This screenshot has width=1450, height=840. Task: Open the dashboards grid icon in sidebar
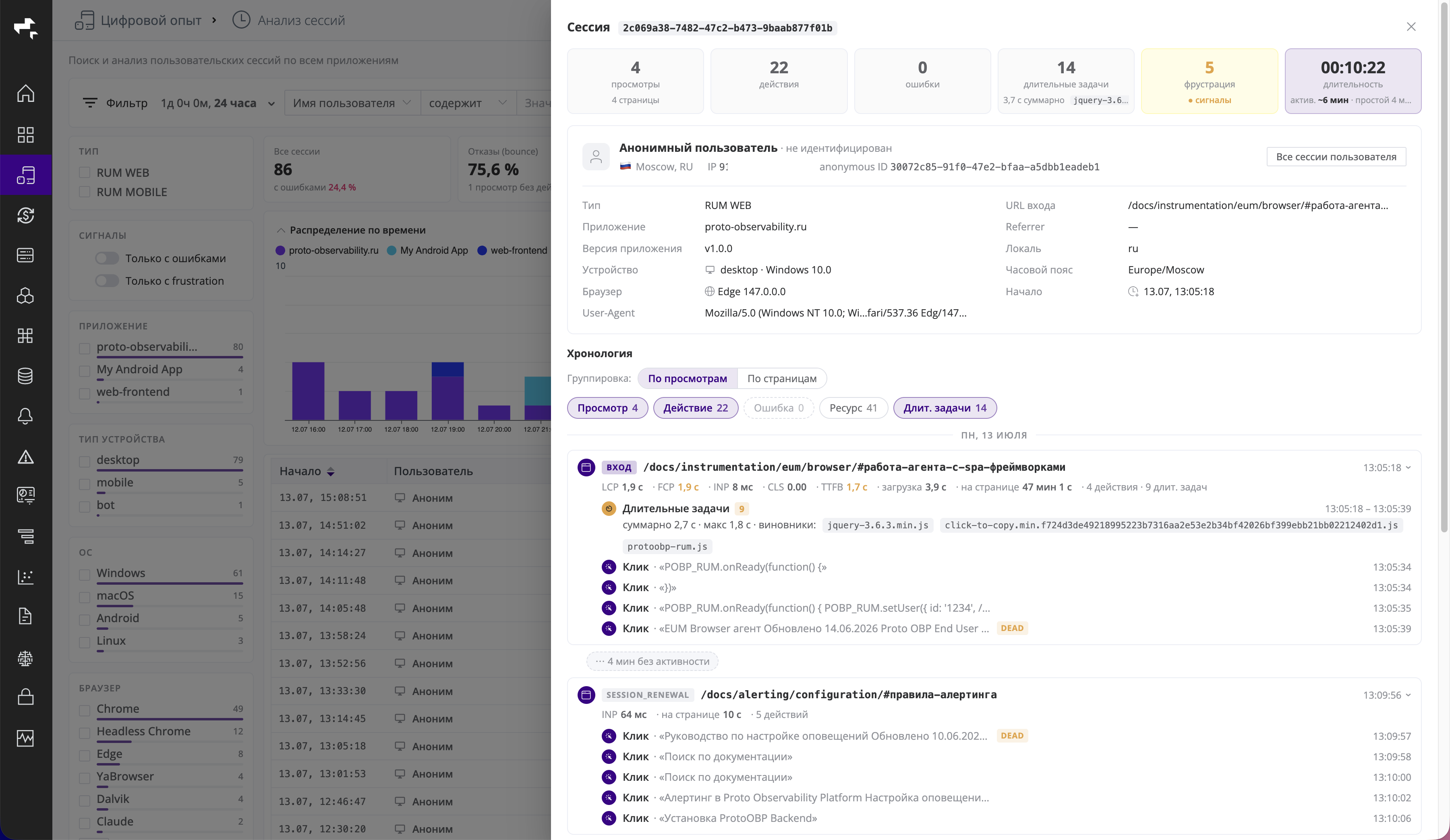click(x=25, y=134)
